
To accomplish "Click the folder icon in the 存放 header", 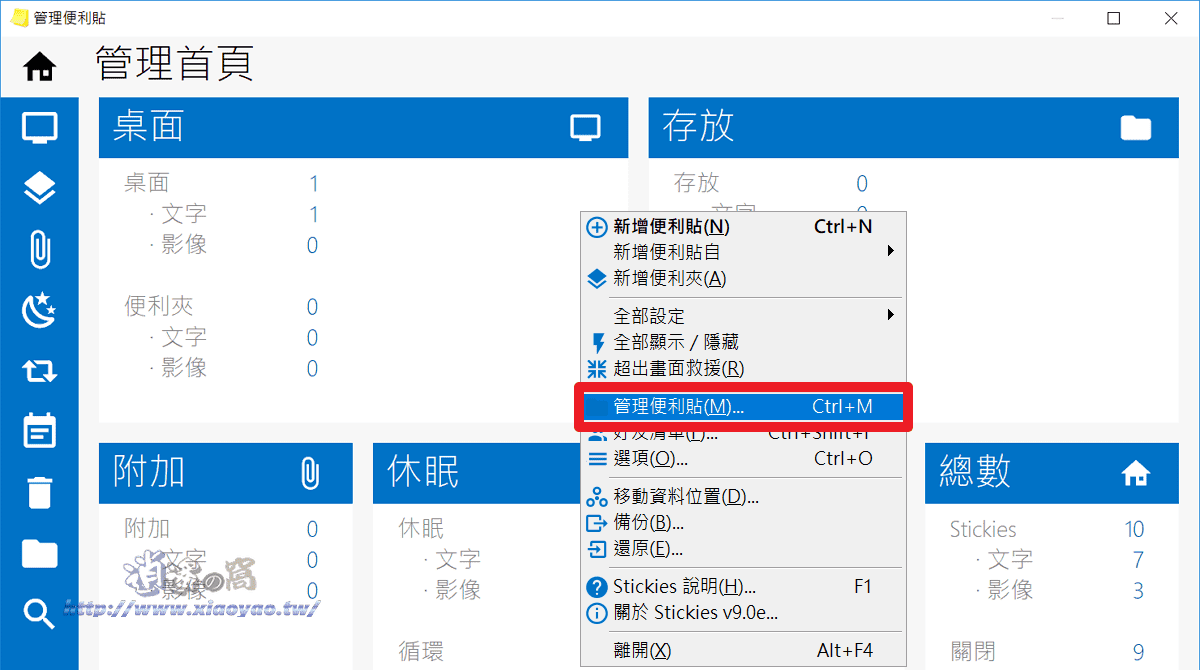I will pyautogui.click(x=1135, y=127).
